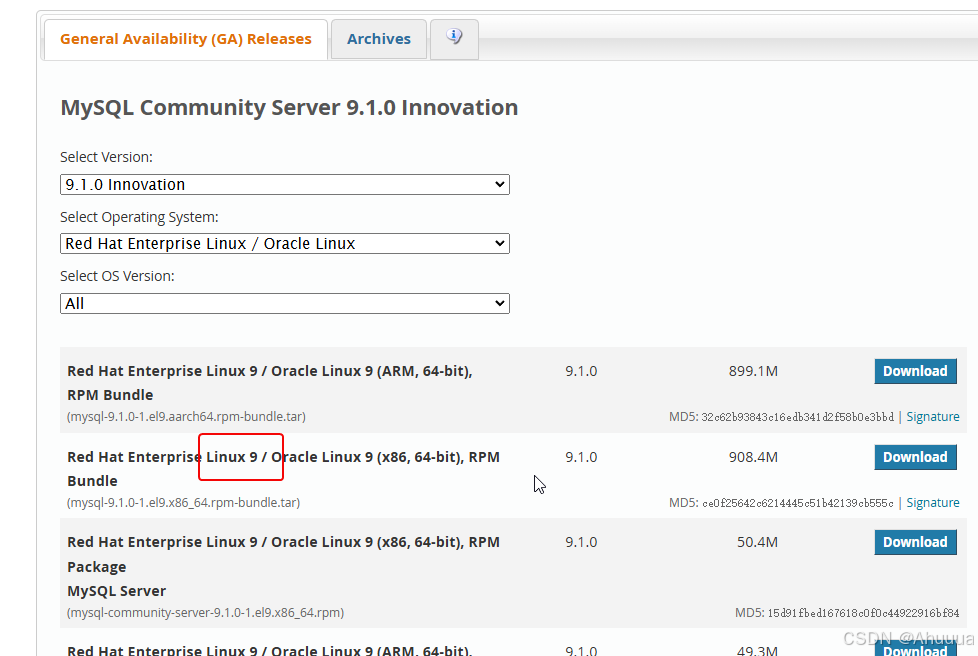
Task: Click the 'Select Version:' label
Action: coord(106,157)
